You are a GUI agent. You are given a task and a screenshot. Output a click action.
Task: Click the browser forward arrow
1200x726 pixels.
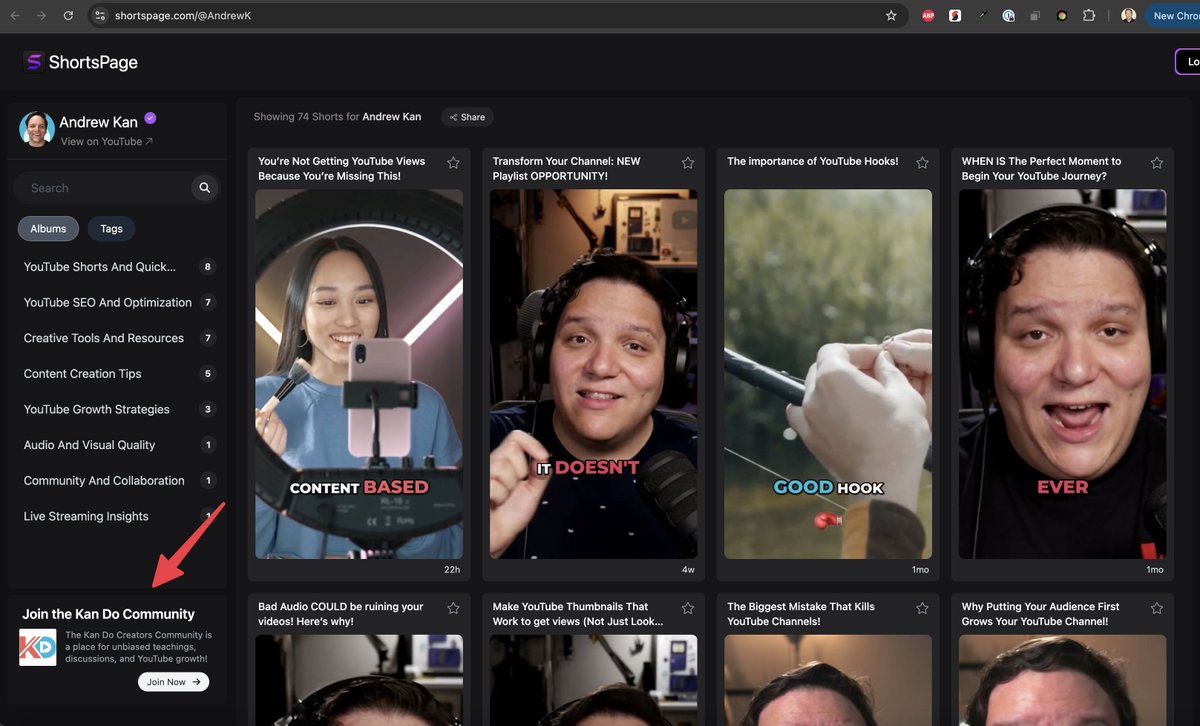coord(41,16)
